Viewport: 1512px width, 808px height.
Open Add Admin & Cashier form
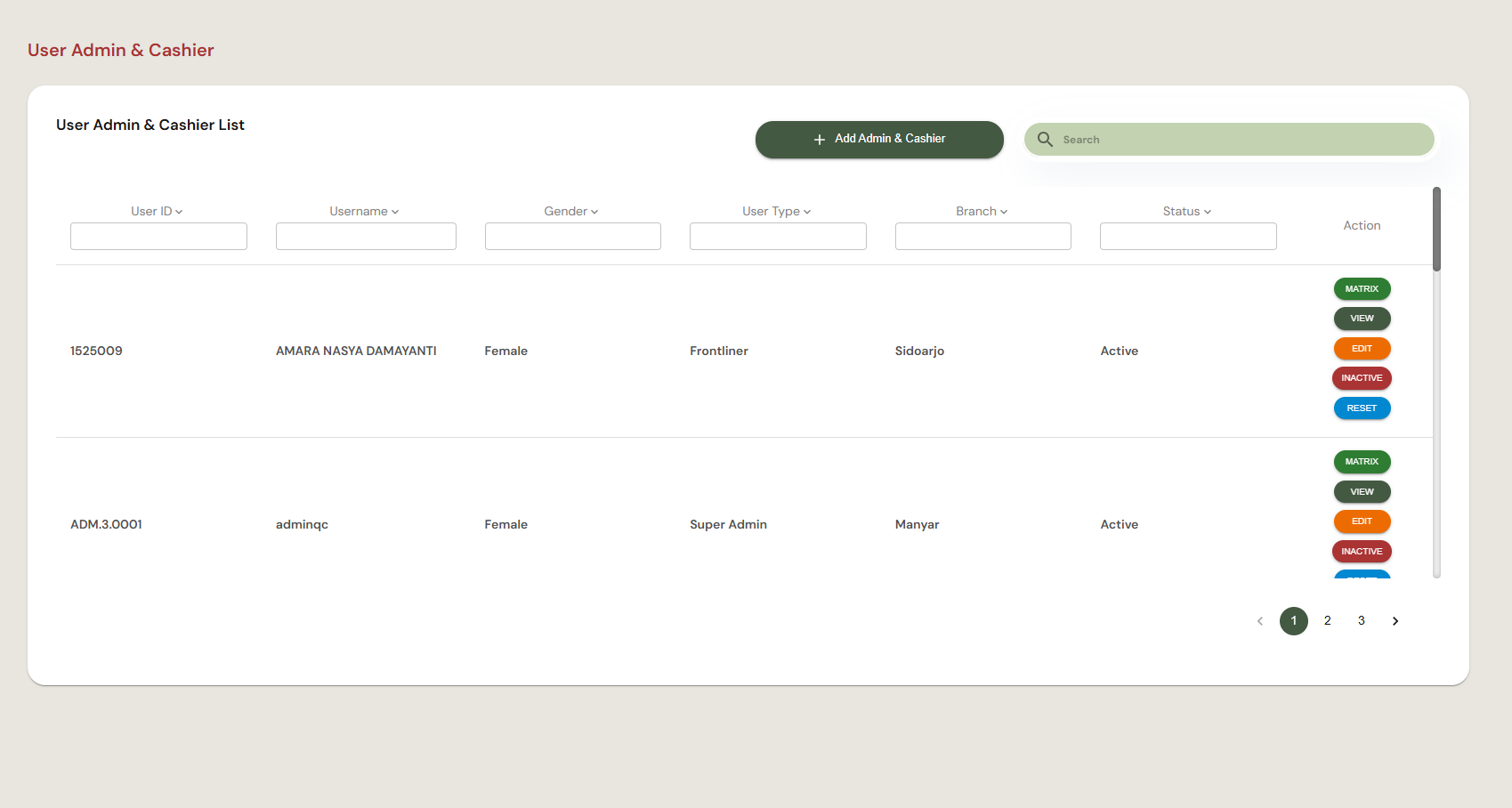879,140
